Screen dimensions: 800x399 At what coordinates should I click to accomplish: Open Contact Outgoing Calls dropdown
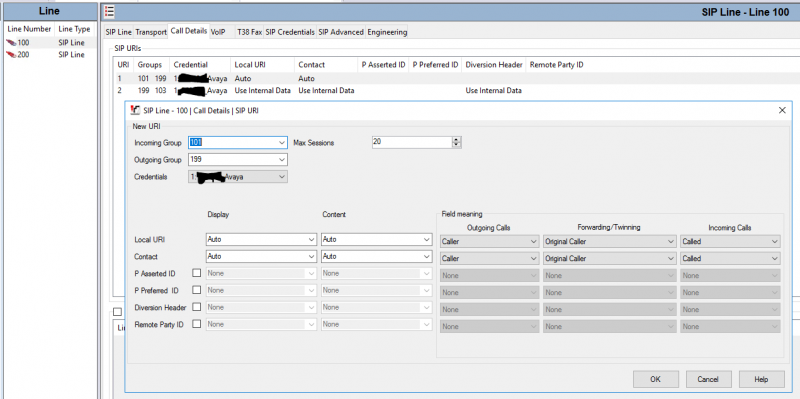490,259
